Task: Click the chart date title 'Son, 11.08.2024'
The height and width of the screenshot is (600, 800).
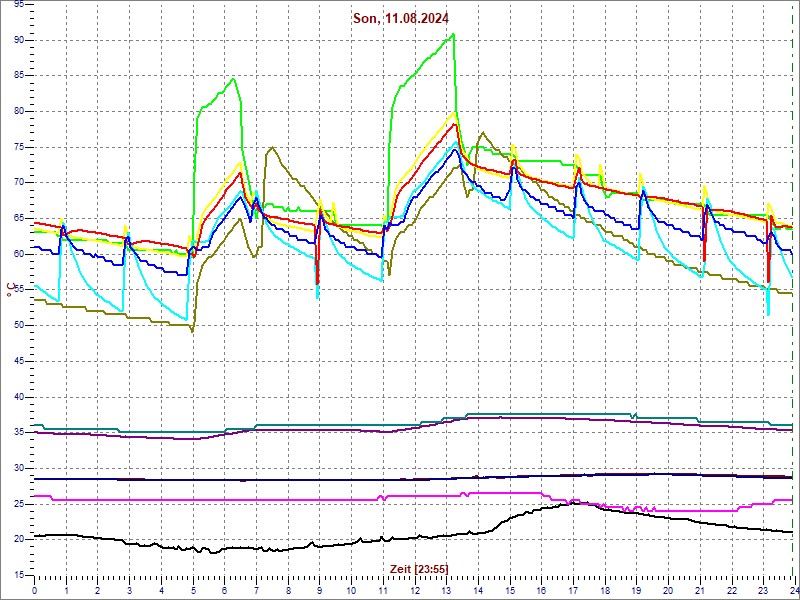Action: [401, 19]
